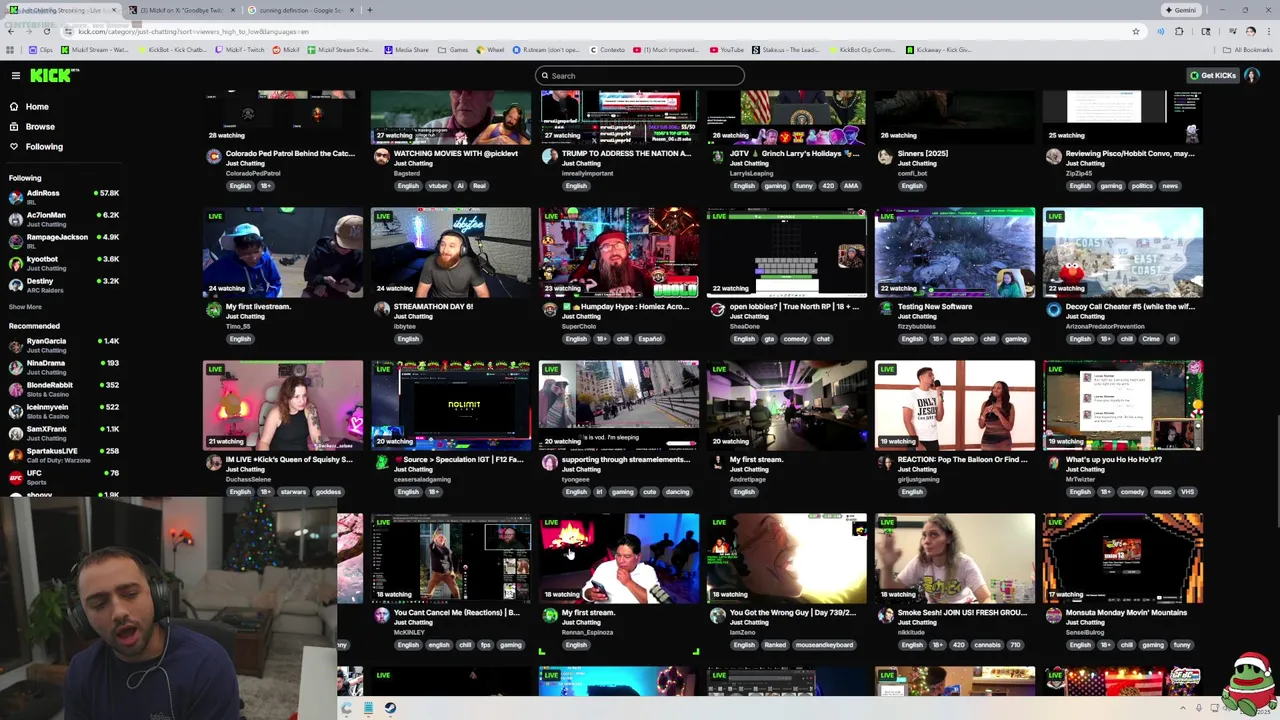
Task: Open 'REACTION: Pop The Balloon' stream title
Action: (962, 459)
